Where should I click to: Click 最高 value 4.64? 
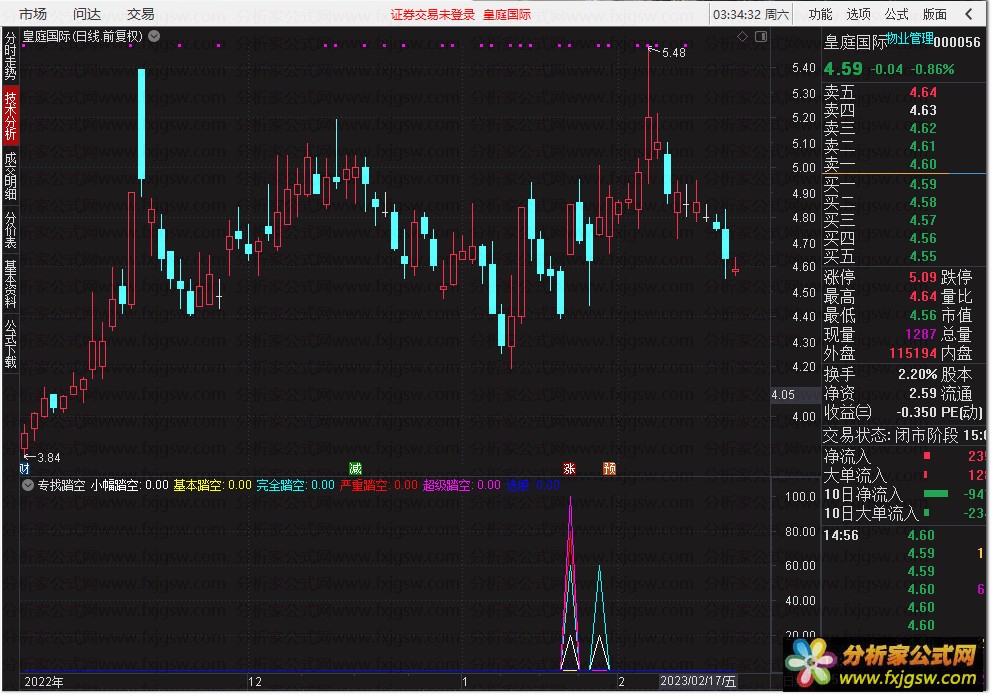[922, 296]
